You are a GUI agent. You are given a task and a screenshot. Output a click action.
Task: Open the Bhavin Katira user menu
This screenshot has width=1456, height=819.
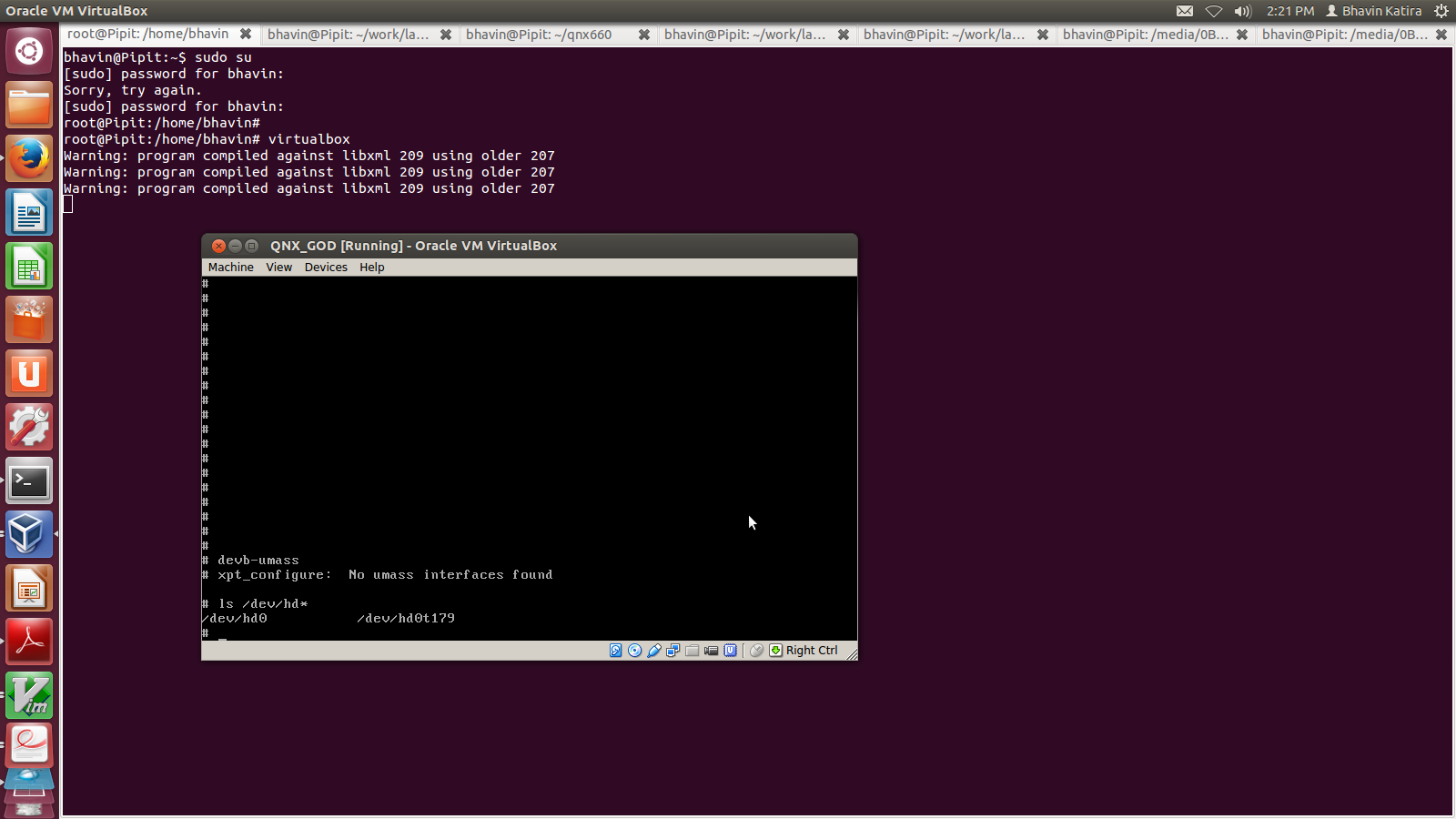(1373, 11)
